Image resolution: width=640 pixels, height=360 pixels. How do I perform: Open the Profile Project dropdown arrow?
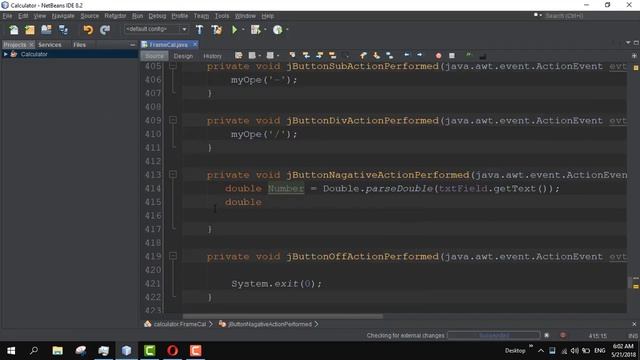(x=287, y=30)
